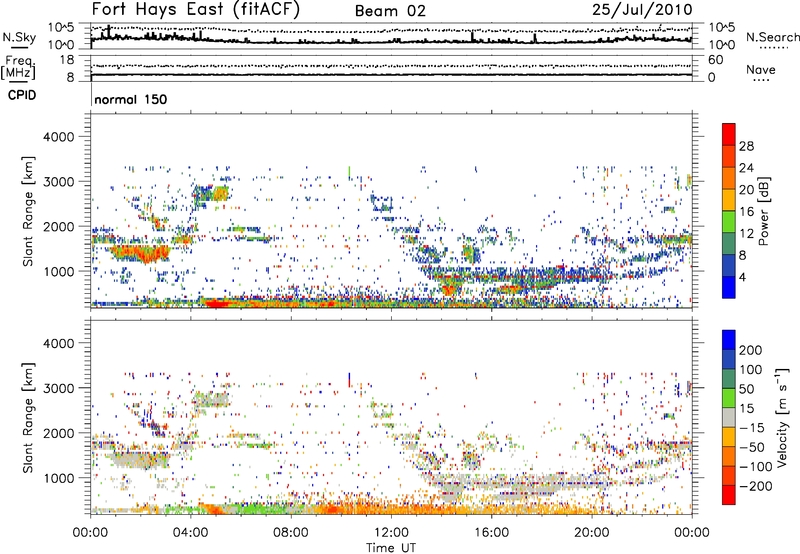Click the 'Freq. [MHz]' label
Screen dimensions: 800x554
pyautogui.click(x=18, y=67)
